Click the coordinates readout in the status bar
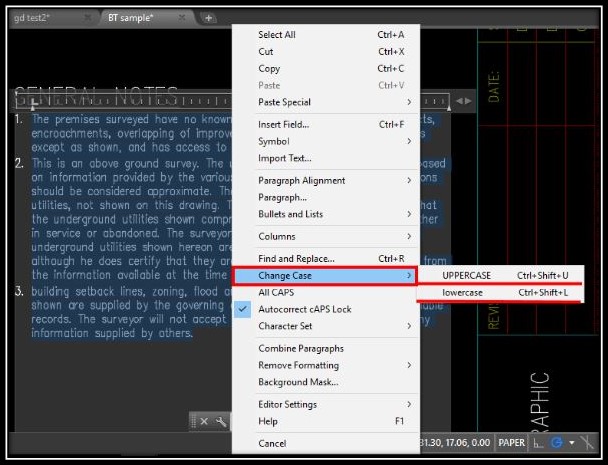The image size is (608, 465). pos(455,443)
